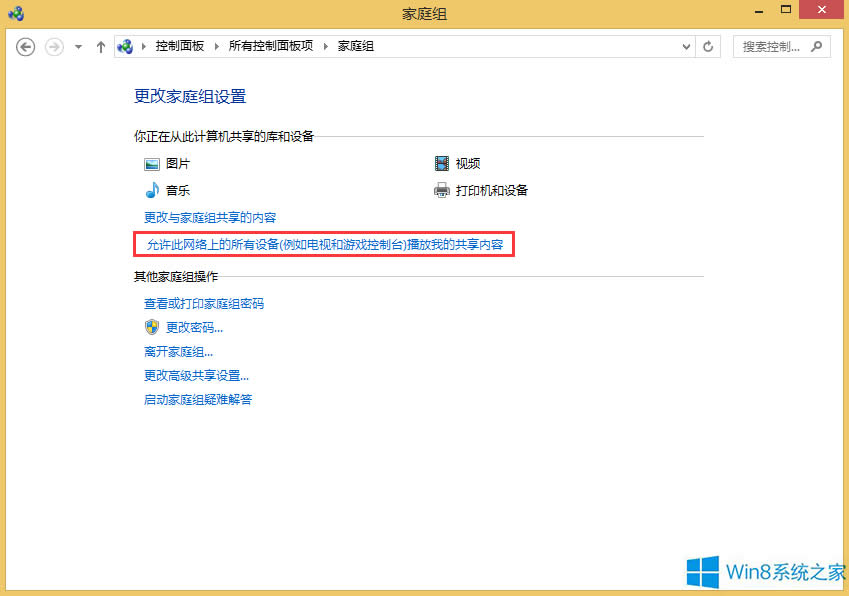Click the HomeGroup icon in the address bar
Screen dimensions: 849x596
pyautogui.click(x=125, y=46)
